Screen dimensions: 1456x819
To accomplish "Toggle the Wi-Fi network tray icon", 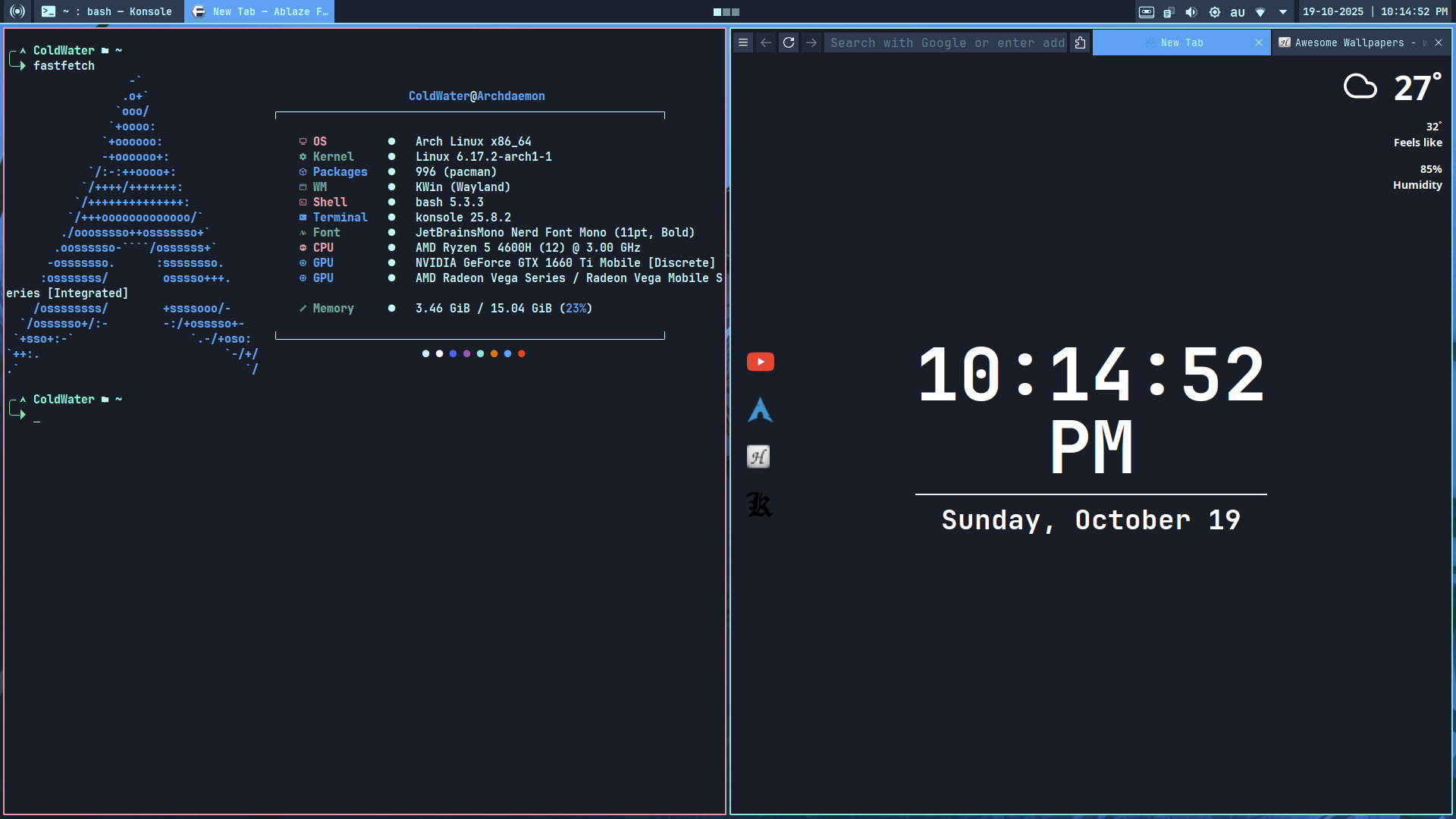I will click(x=1260, y=11).
